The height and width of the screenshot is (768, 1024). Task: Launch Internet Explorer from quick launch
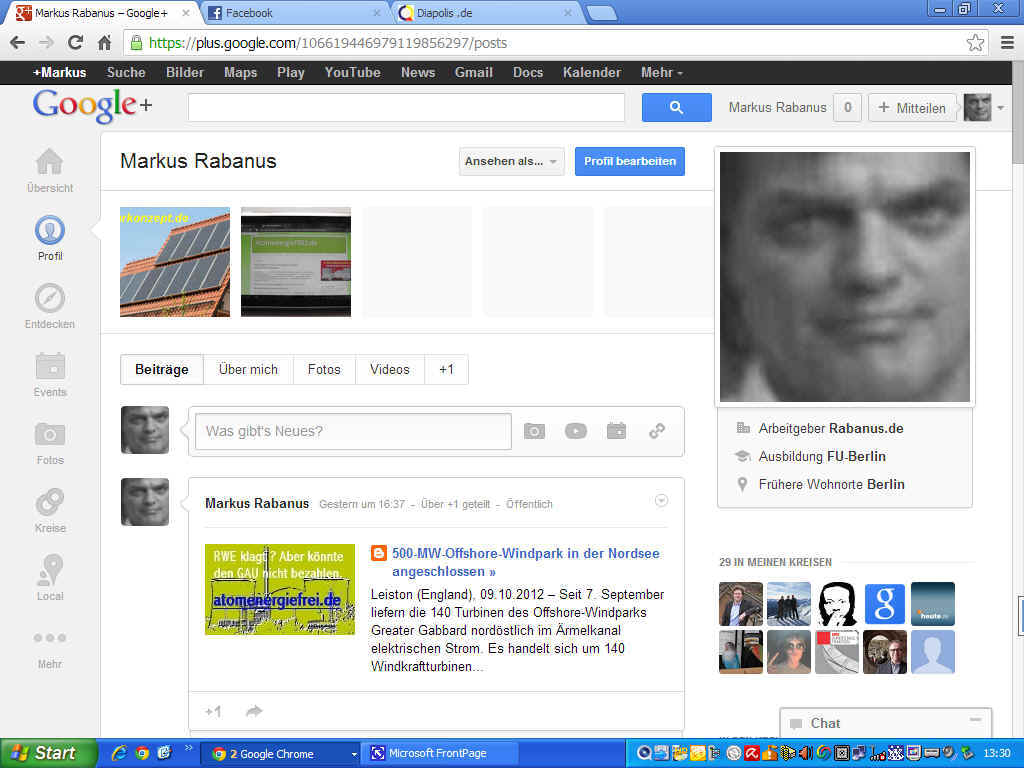click(119, 753)
